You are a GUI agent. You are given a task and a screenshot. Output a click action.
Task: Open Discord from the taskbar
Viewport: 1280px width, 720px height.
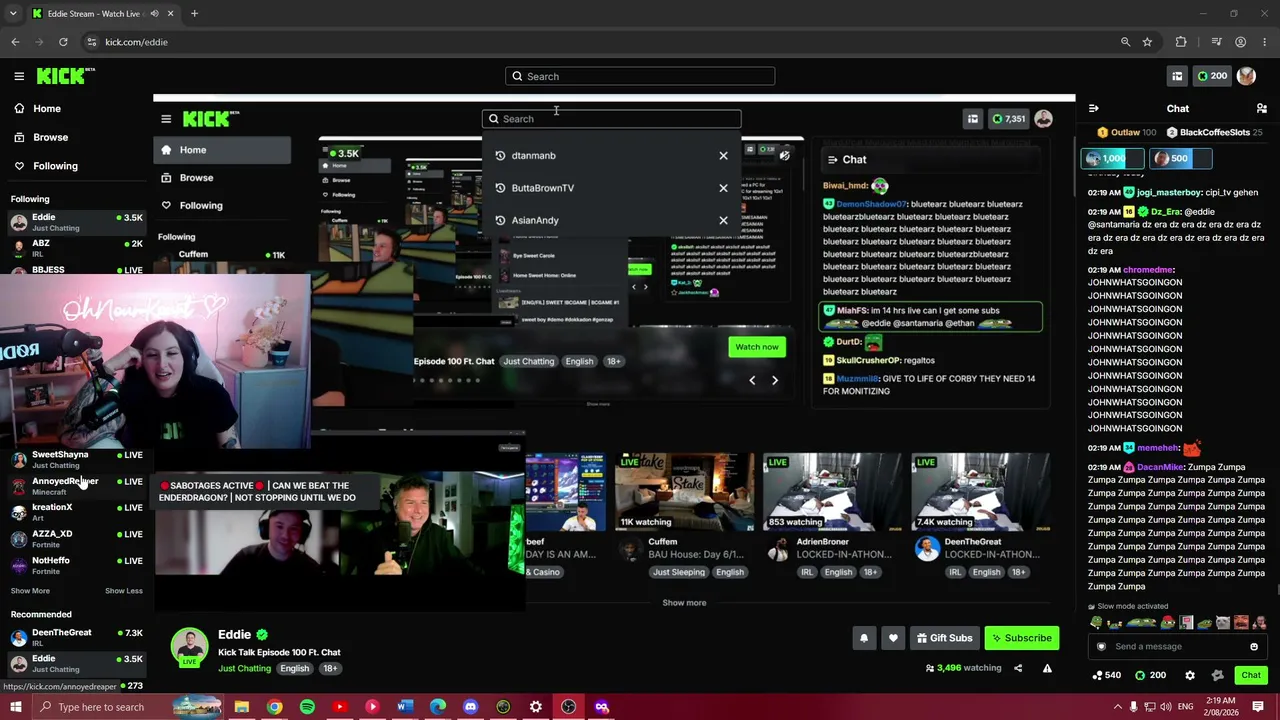coord(470,707)
